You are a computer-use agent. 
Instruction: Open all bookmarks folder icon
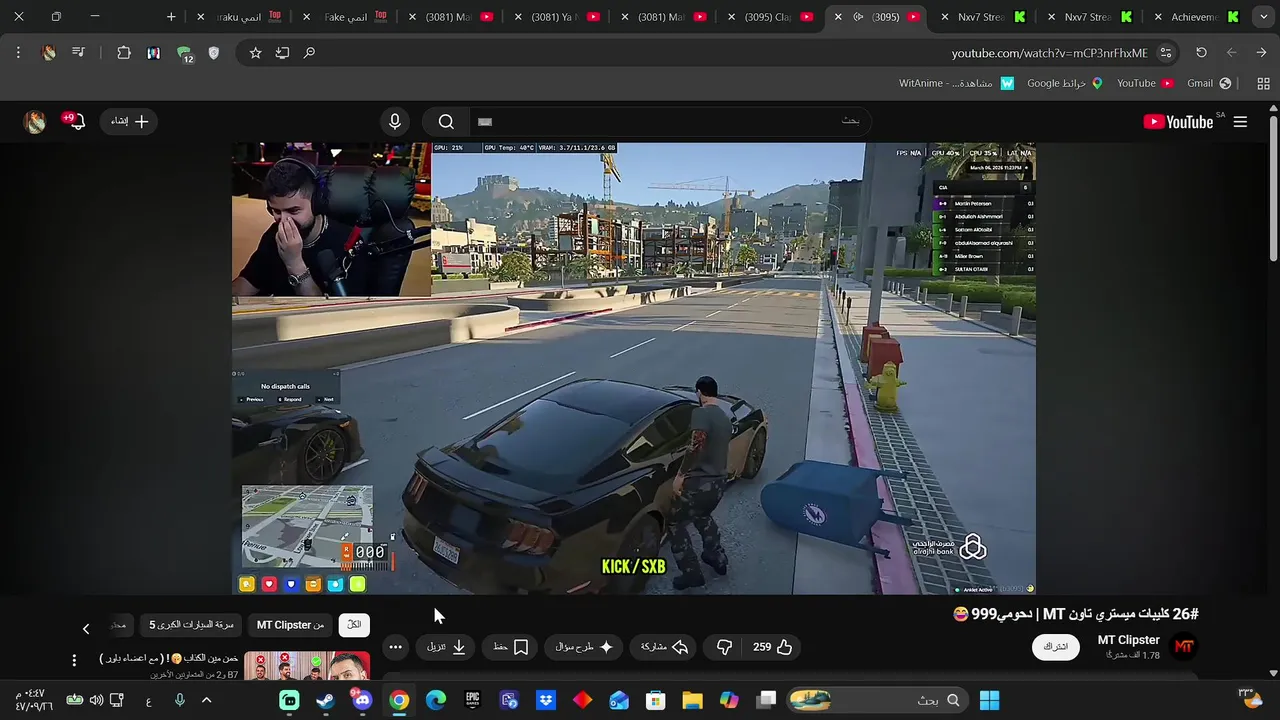click(1263, 83)
